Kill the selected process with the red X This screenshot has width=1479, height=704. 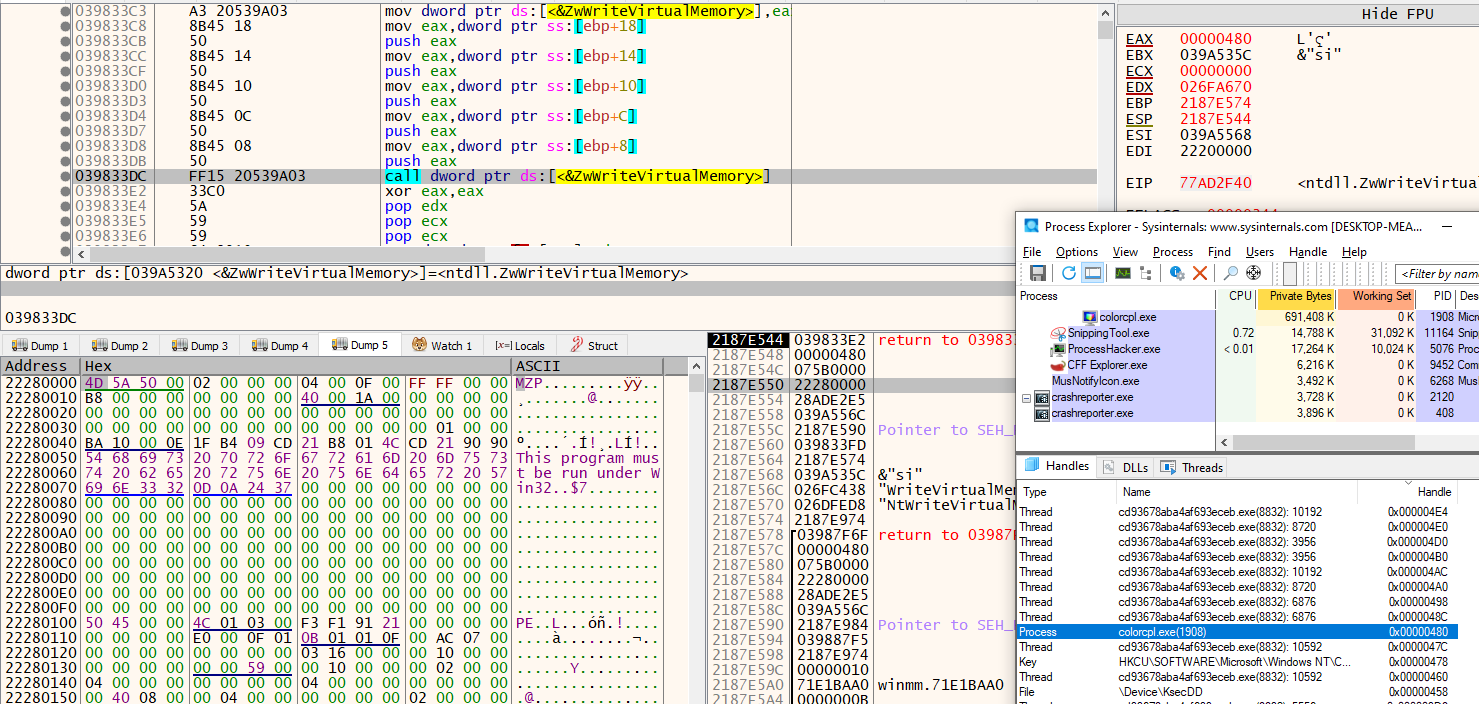(1201, 272)
